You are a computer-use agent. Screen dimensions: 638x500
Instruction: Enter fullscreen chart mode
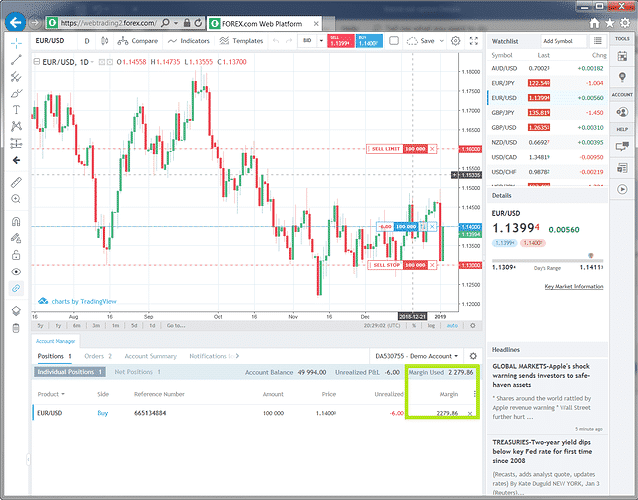[x=474, y=41]
